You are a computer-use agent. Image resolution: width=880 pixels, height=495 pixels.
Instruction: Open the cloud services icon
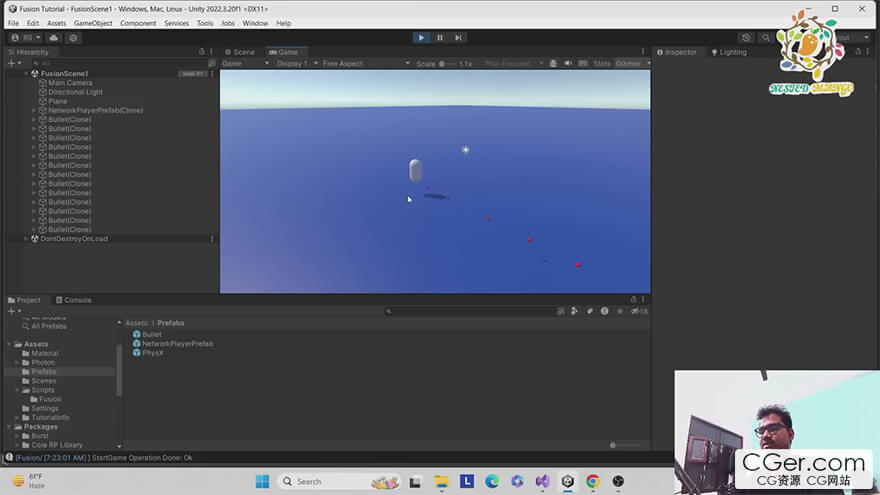click(54, 38)
